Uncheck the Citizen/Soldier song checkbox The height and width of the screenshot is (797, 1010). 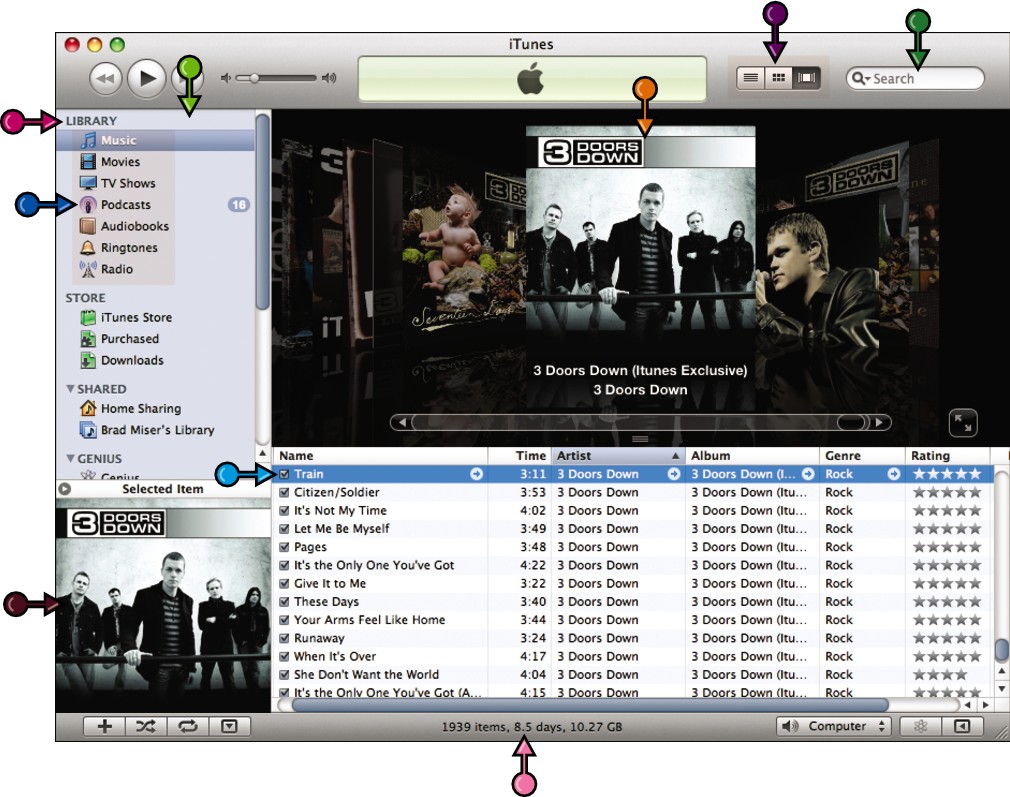pyautogui.click(x=284, y=492)
